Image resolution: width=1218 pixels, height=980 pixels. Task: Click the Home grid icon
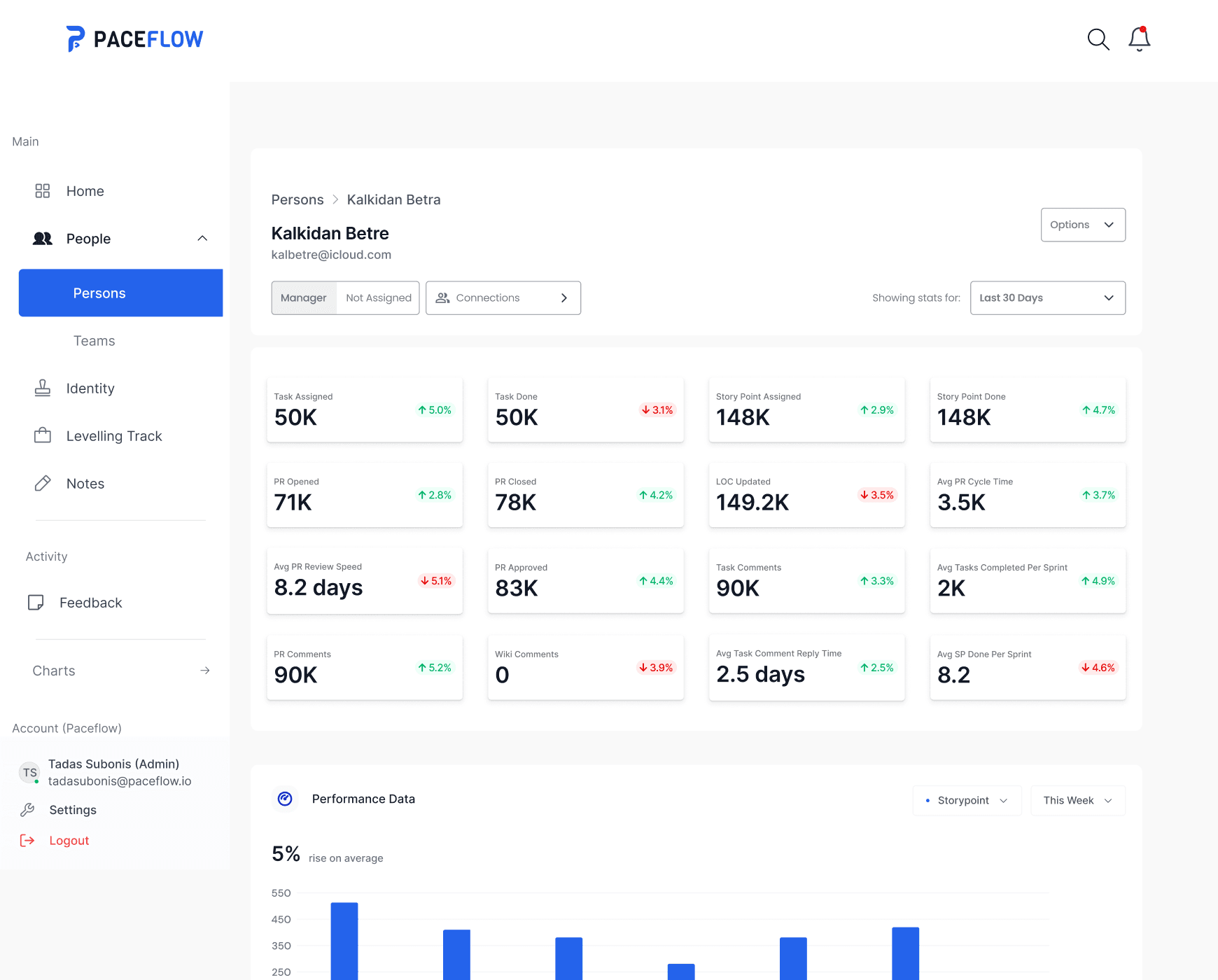point(43,191)
